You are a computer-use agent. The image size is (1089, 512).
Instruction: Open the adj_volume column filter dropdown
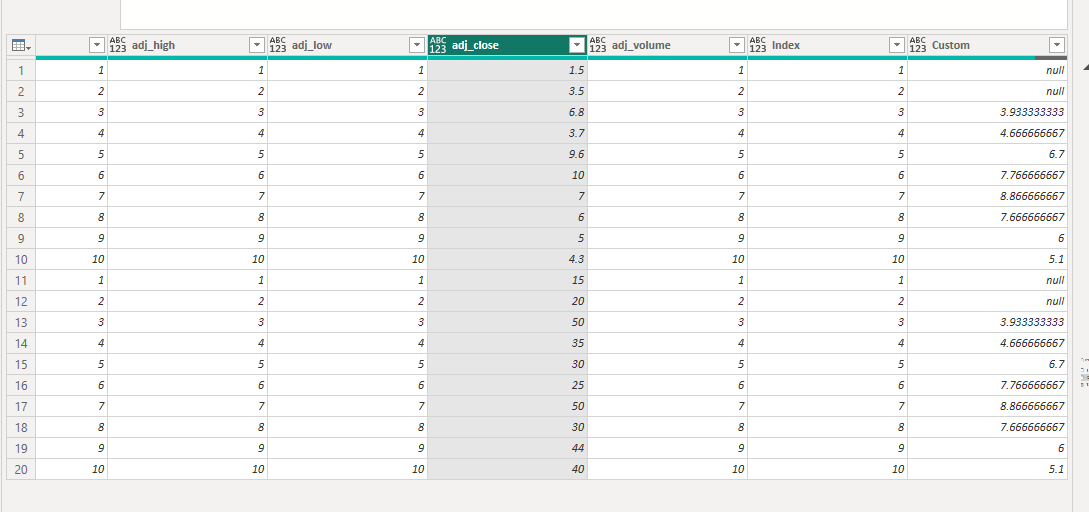point(736,45)
